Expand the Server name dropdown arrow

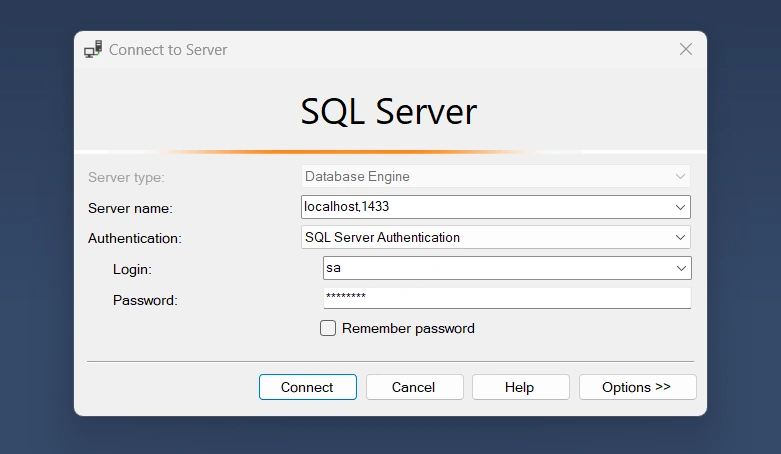(680, 207)
